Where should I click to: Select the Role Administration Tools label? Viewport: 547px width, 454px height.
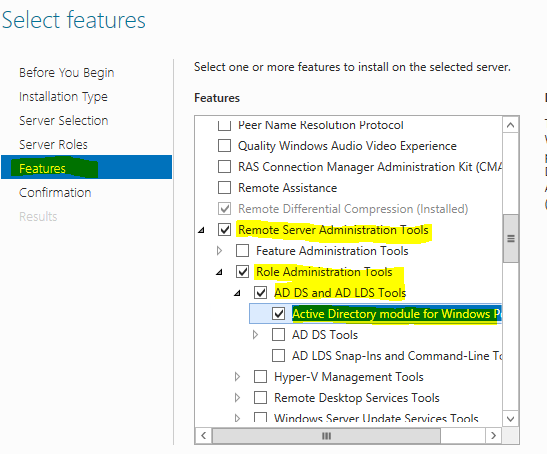324,272
